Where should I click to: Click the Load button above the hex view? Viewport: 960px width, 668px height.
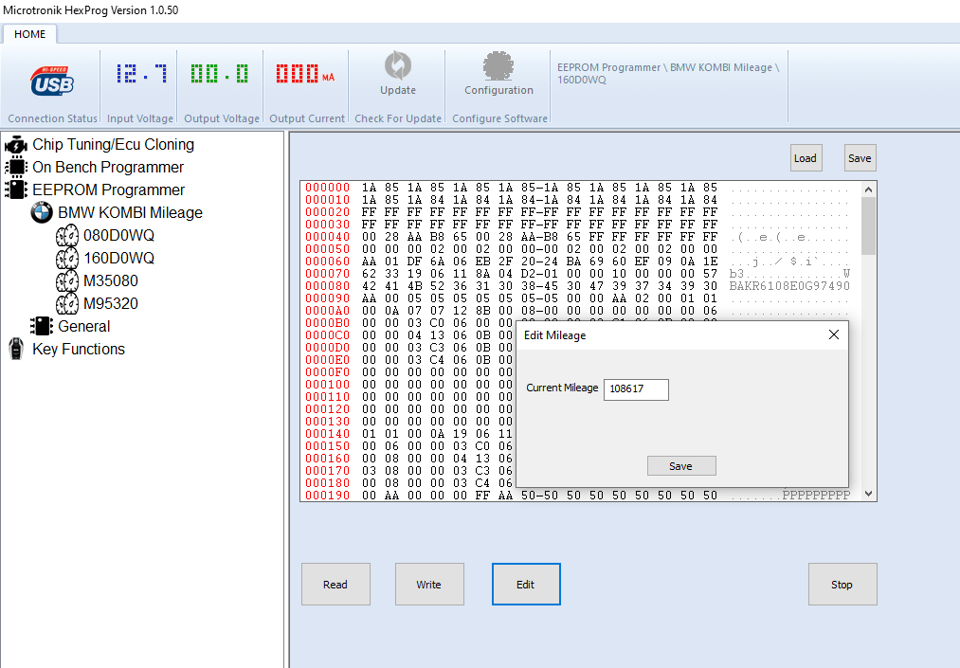[x=806, y=158]
